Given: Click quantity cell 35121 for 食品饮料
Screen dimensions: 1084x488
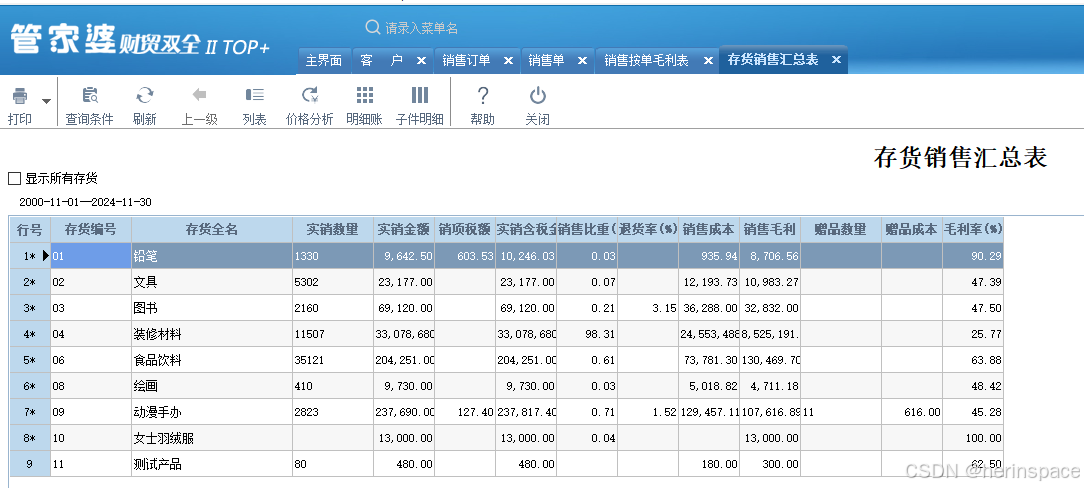Looking at the screenshot, I should point(333,360).
